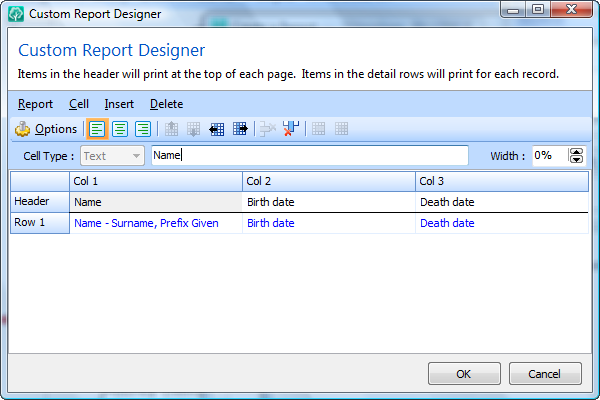Select the Col 2 column header
The image size is (600, 400).
(x=329, y=181)
